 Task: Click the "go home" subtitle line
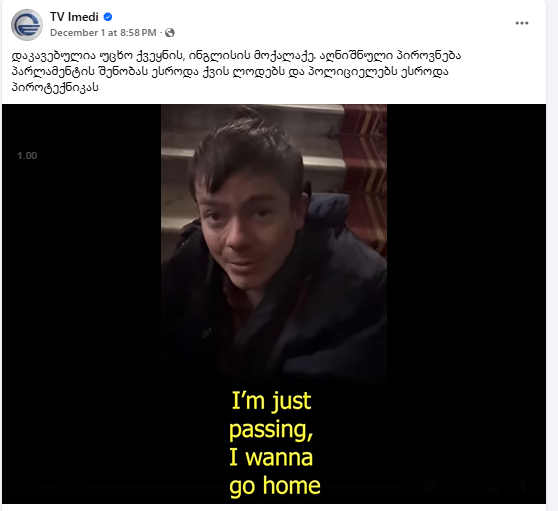click(x=275, y=486)
